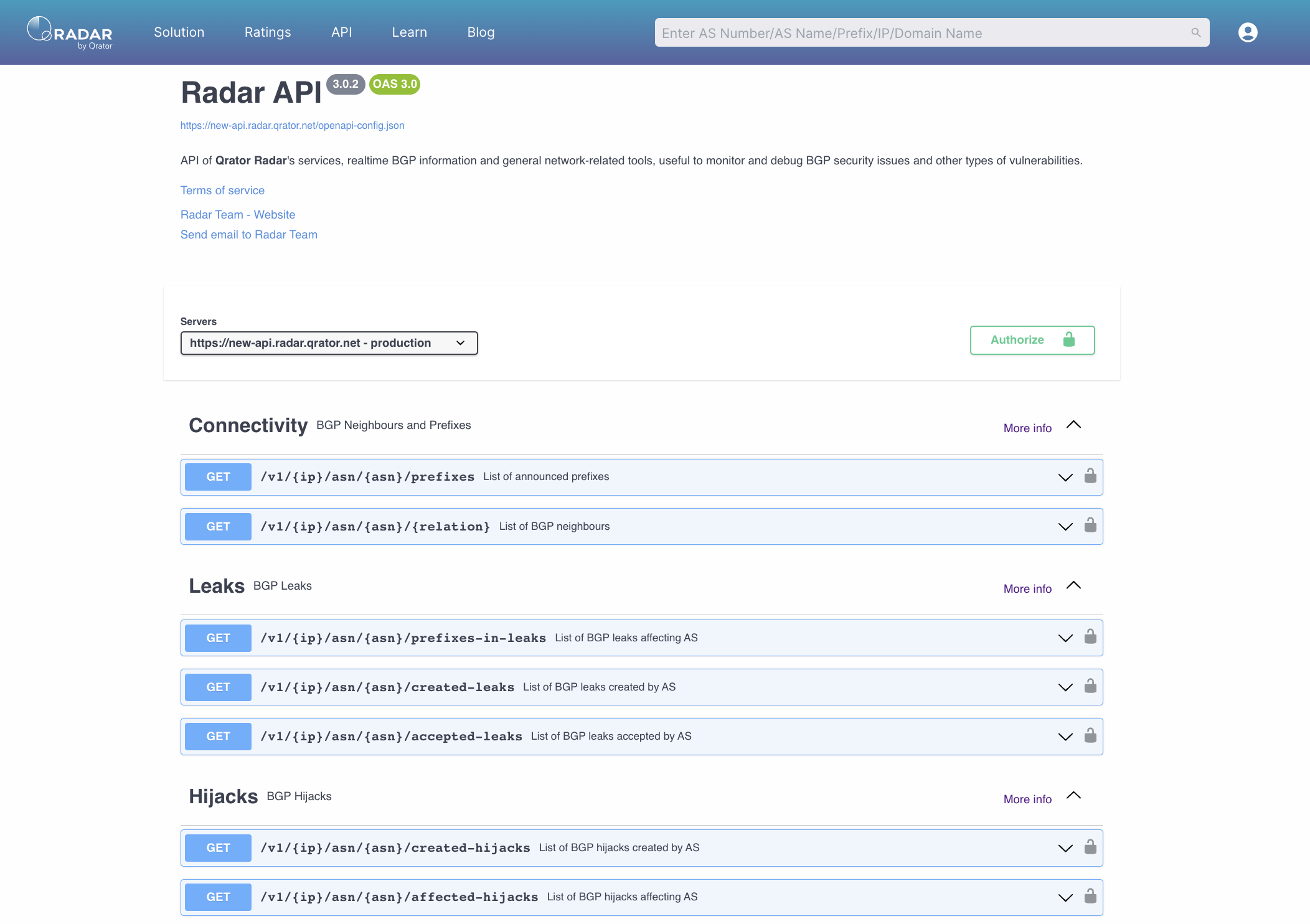Open the user account profile icon
This screenshot has height=924, width=1310.
1248,32
